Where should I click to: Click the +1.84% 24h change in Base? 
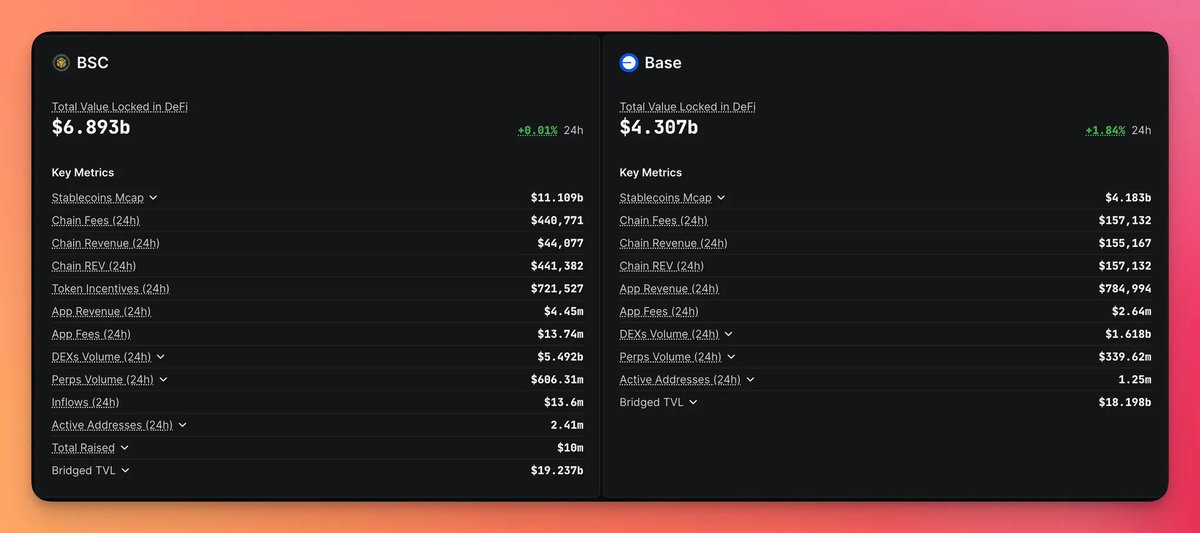(x=1106, y=130)
